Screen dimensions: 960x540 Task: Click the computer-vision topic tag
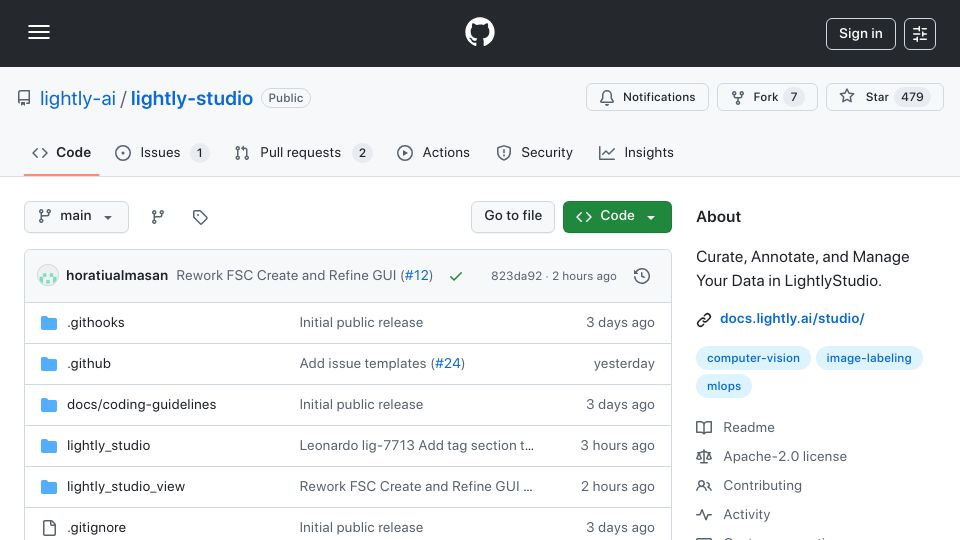point(753,358)
